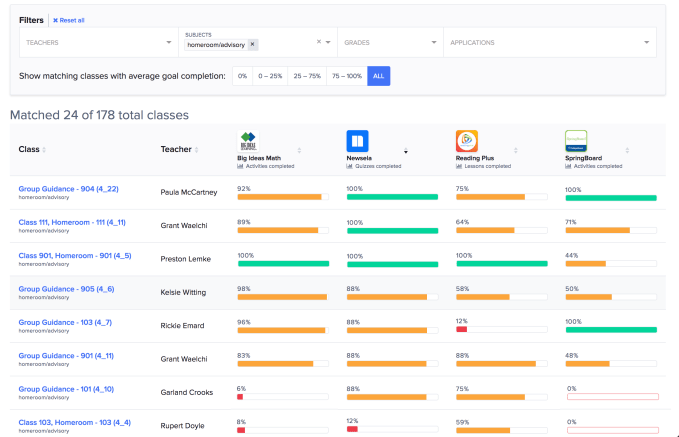Viewport: 679px width, 437px height.
Task: Open Class 901, Homeroom - 901 (4_5)
Action: point(75,256)
